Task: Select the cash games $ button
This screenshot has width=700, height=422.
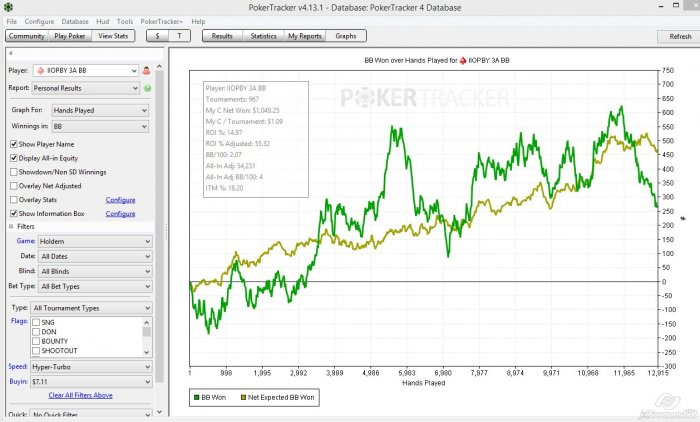Action: [x=158, y=36]
